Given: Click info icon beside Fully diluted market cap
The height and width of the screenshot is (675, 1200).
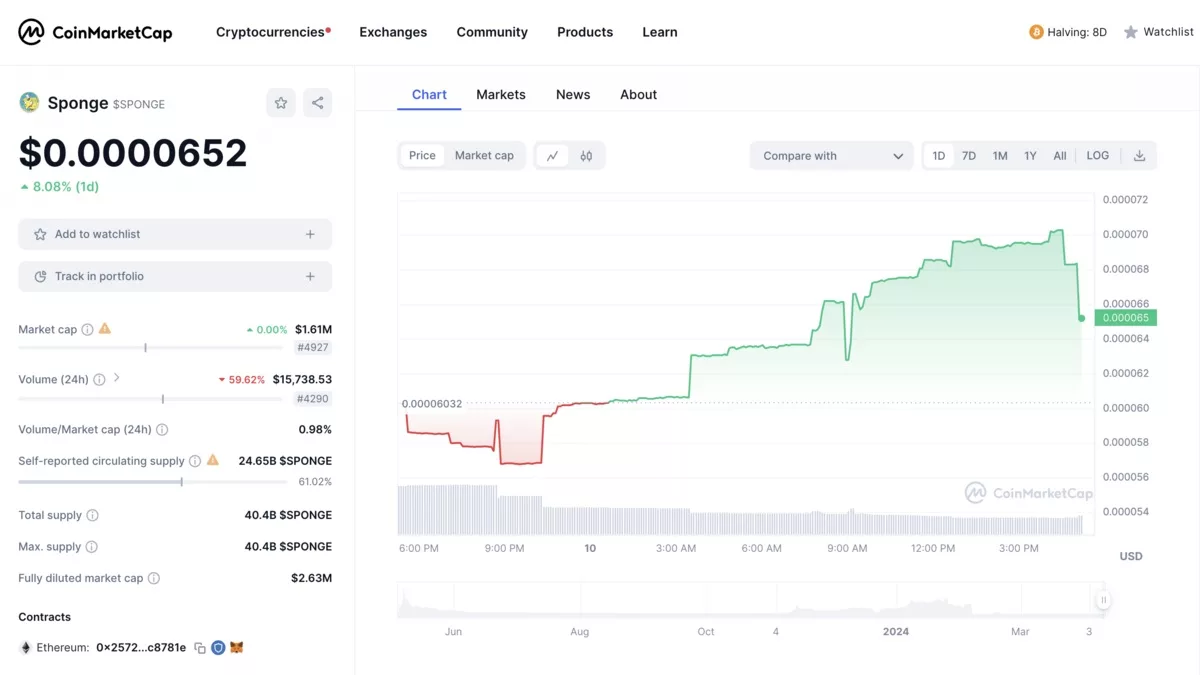Looking at the screenshot, I should [154, 578].
